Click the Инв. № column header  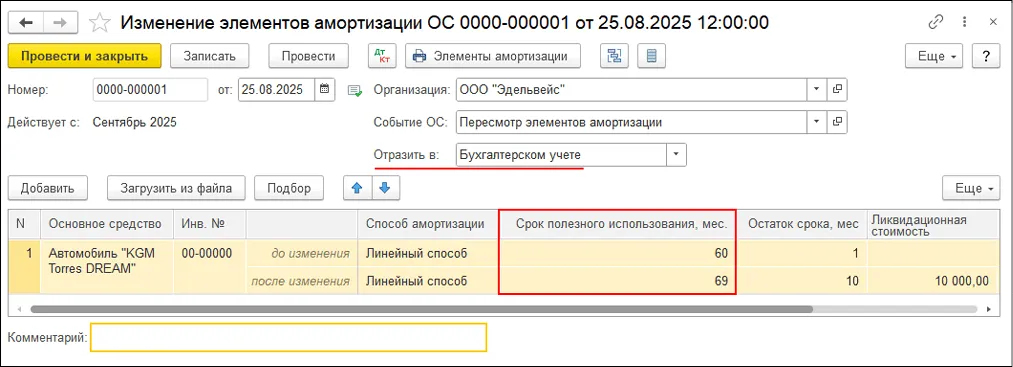point(210,224)
